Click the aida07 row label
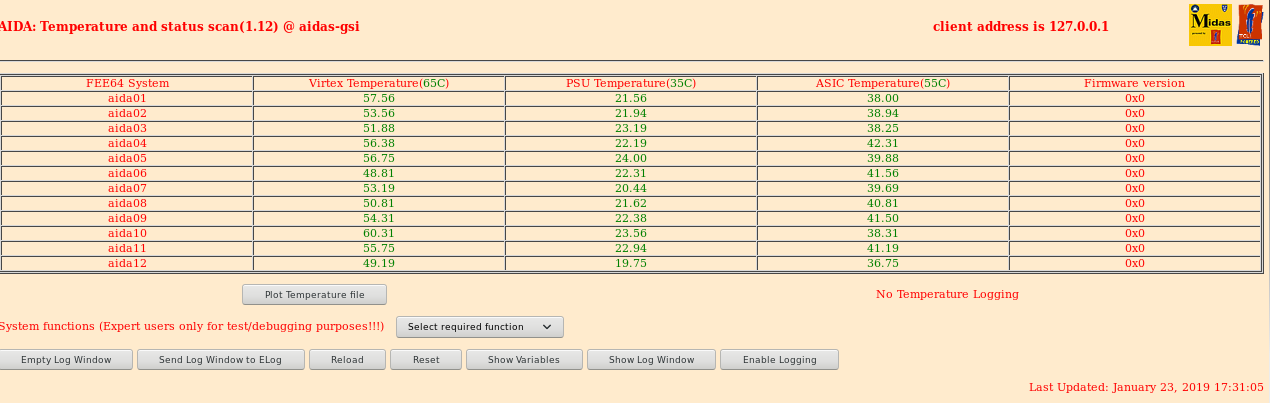Screen dimensions: 1270x403 tap(127, 188)
